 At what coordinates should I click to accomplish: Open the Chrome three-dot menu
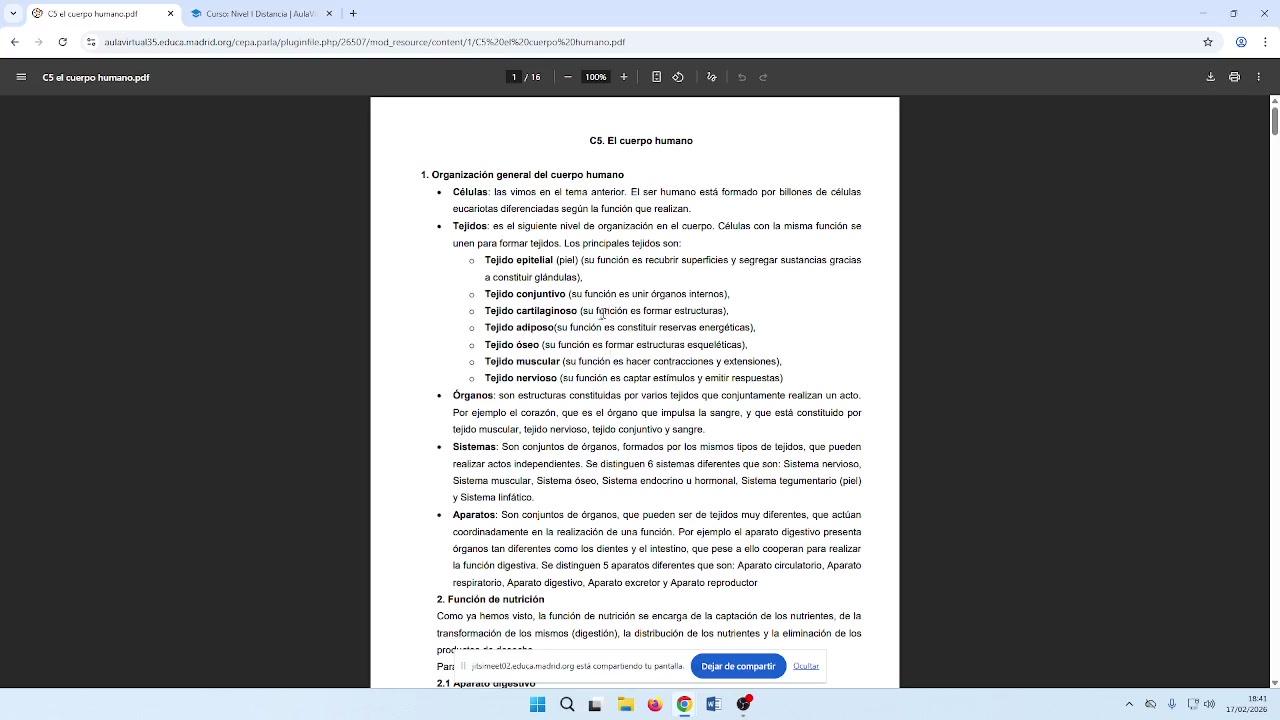(x=1266, y=42)
